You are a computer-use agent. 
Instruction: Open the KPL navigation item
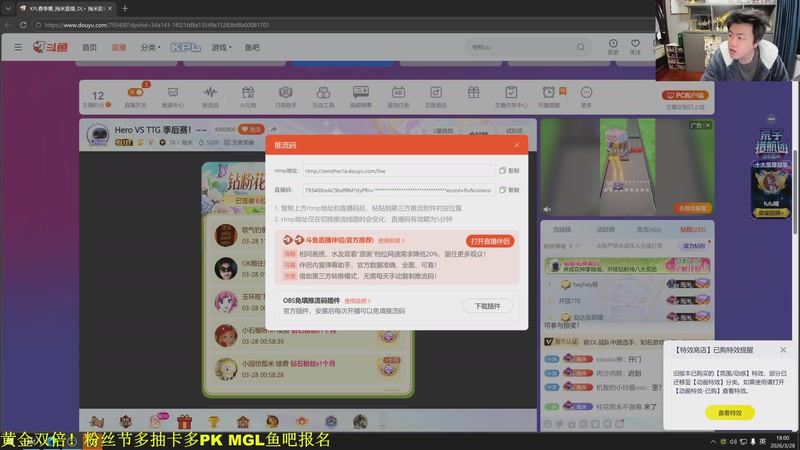pos(185,47)
